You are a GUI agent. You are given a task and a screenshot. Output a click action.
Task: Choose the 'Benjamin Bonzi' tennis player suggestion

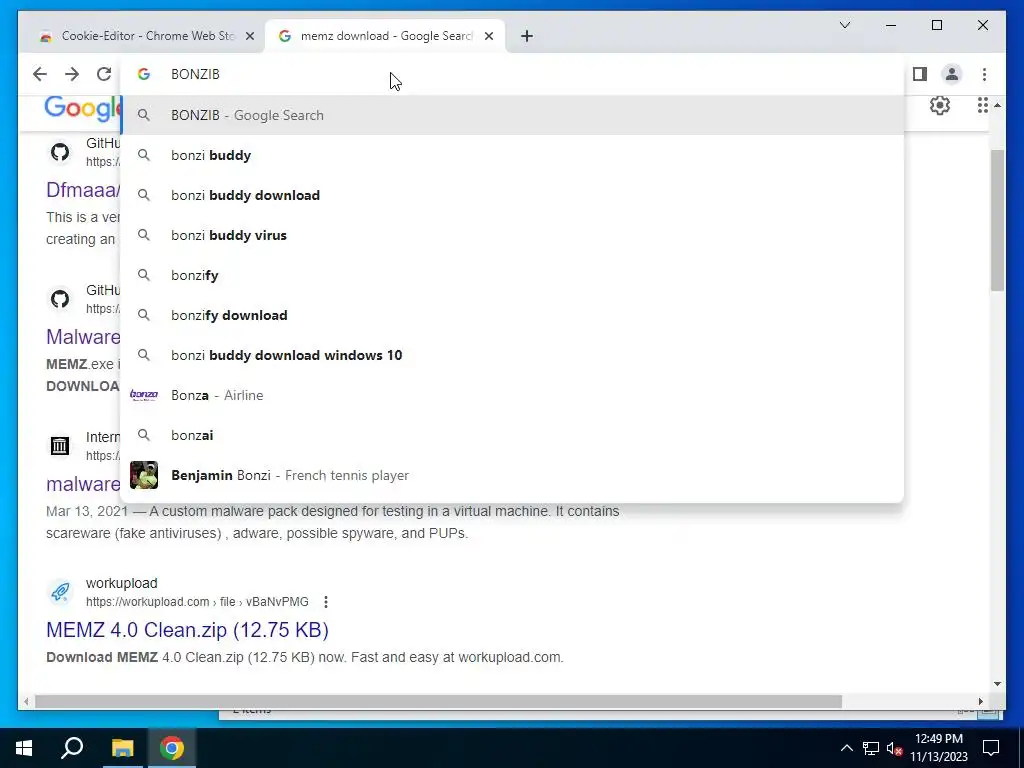coord(513,475)
